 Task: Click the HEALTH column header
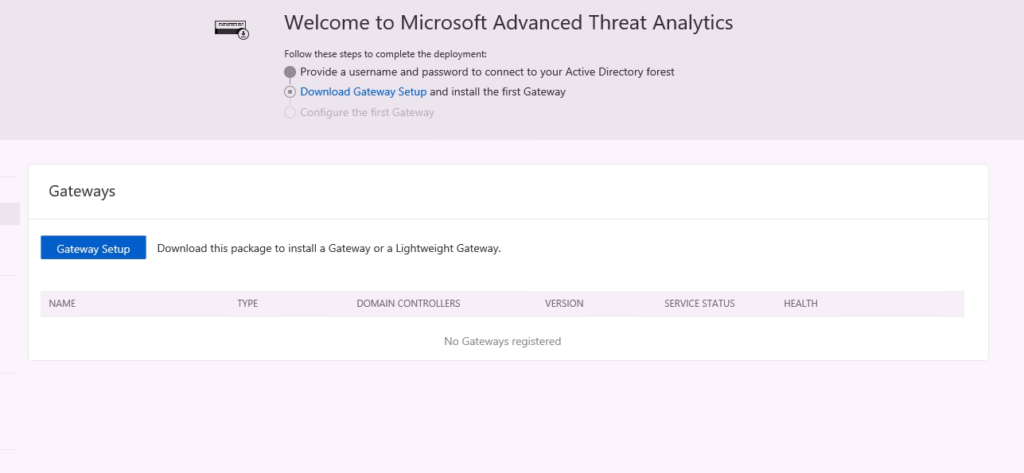801,304
